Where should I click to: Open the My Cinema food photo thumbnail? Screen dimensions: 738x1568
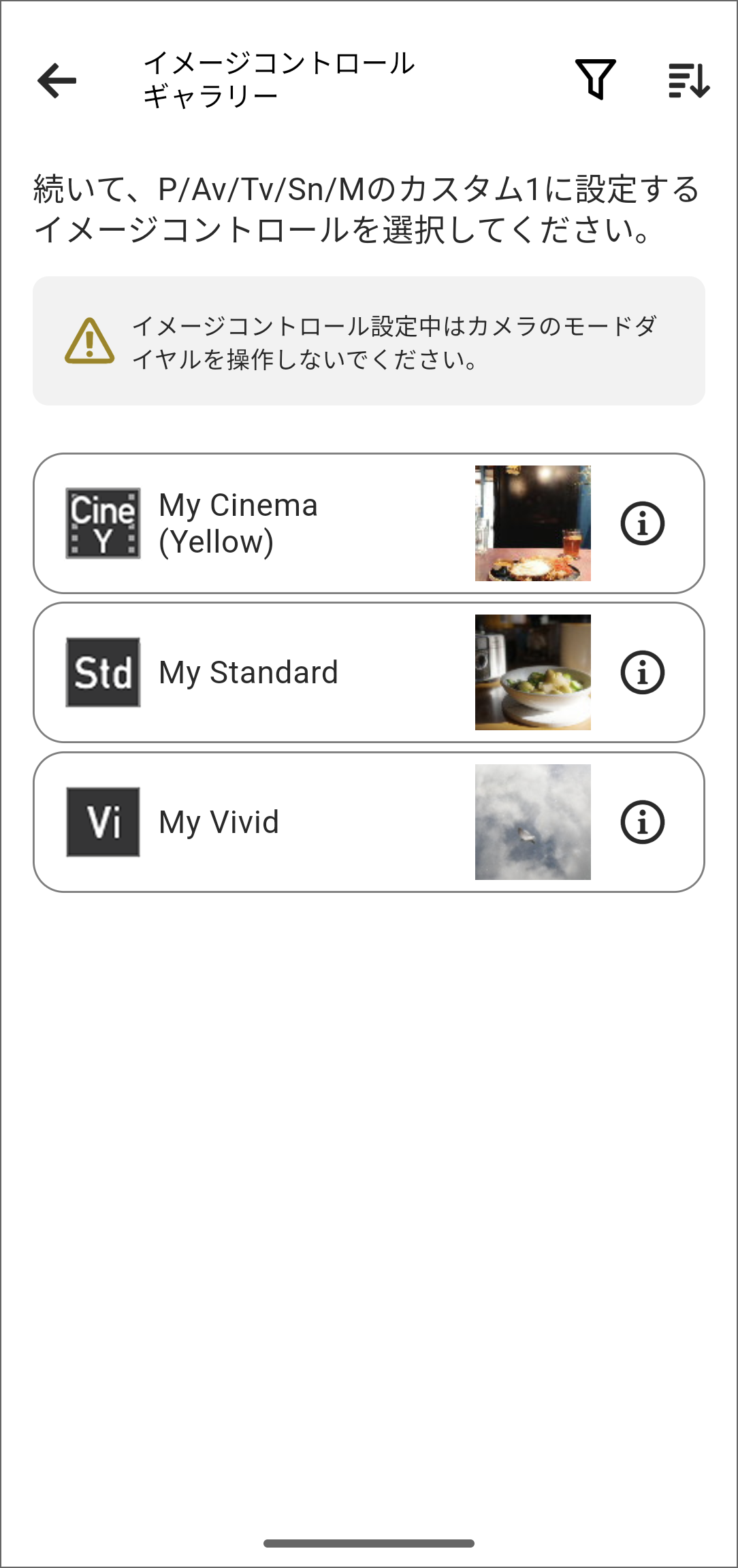point(533,523)
